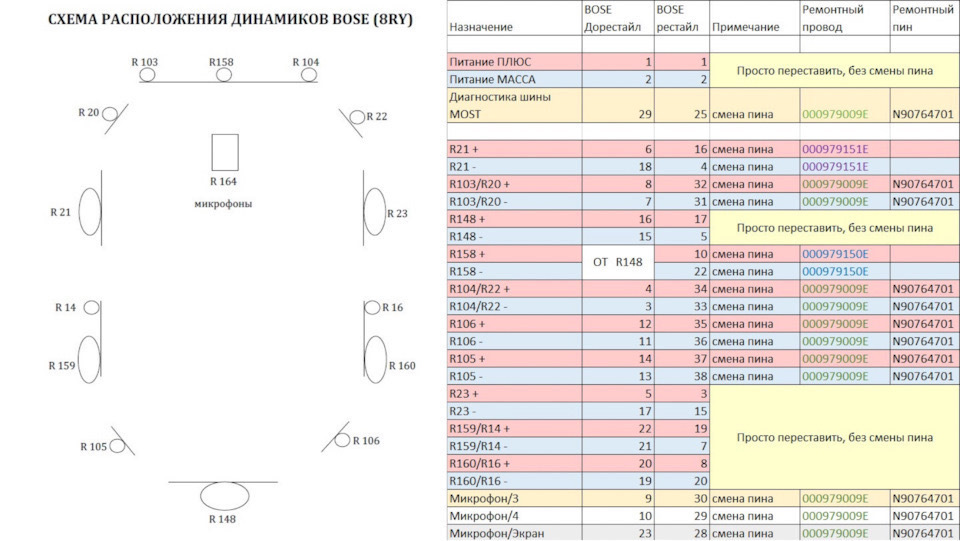Click the note 'Просто переставить' beside Питание rows
The width and height of the screenshot is (960, 541).
pyautogui.click(x=834, y=70)
